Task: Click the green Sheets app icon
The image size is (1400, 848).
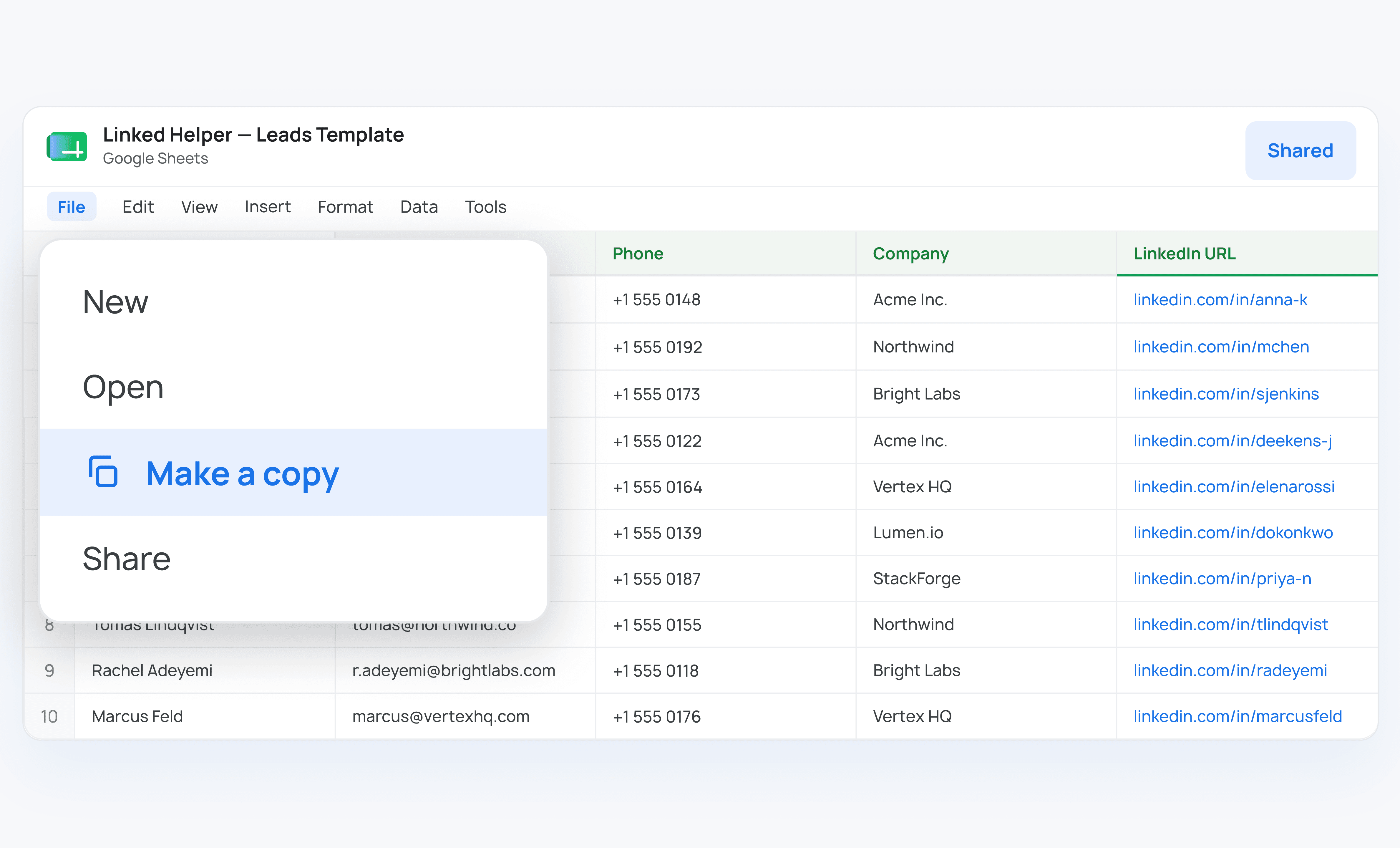Action: coord(67,147)
